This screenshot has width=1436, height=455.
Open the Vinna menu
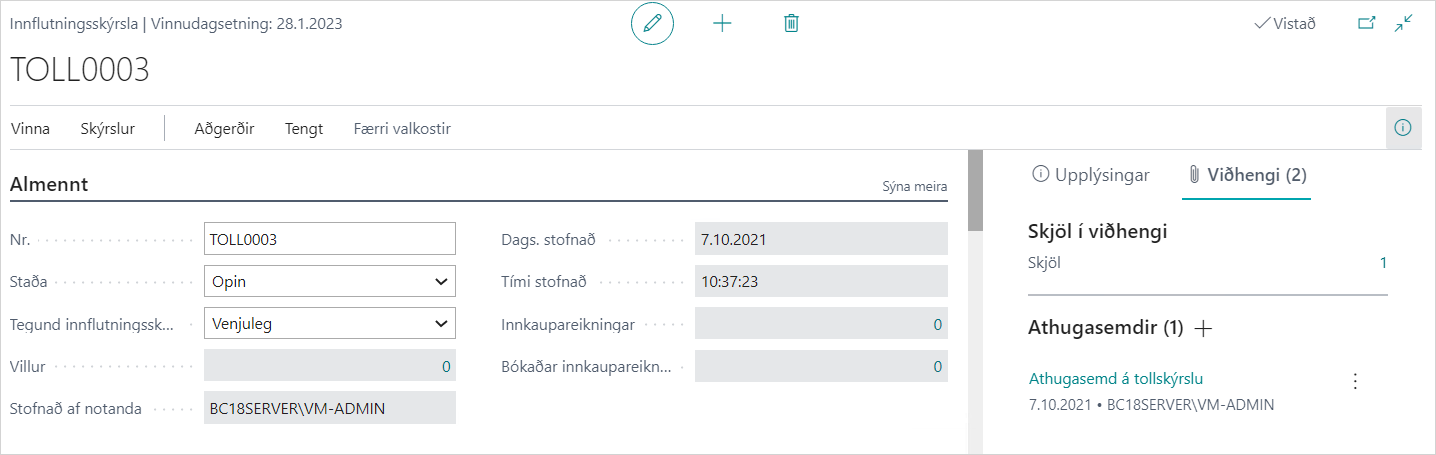(x=30, y=129)
